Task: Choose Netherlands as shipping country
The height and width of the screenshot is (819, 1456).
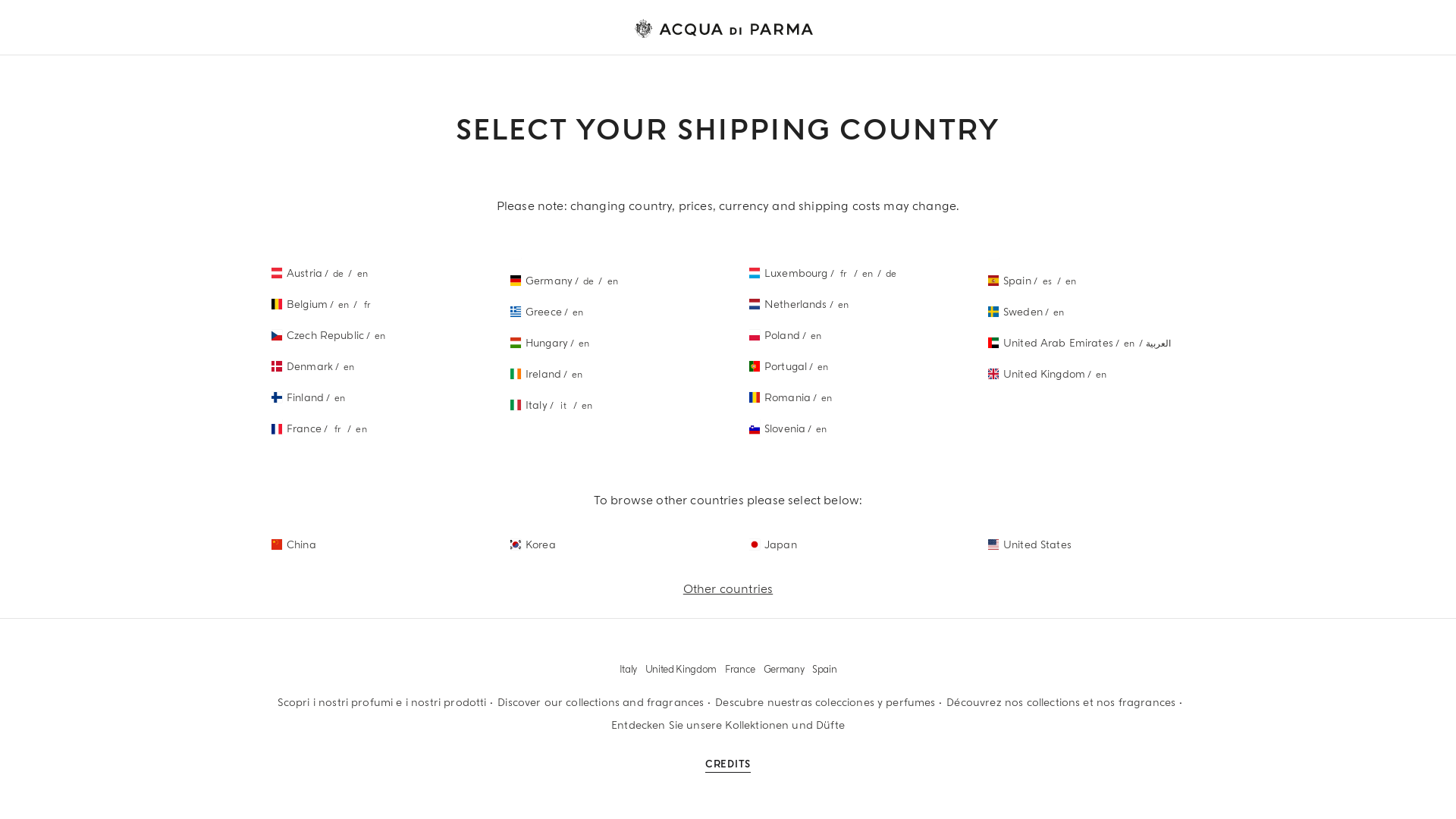Action: (795, 304)
